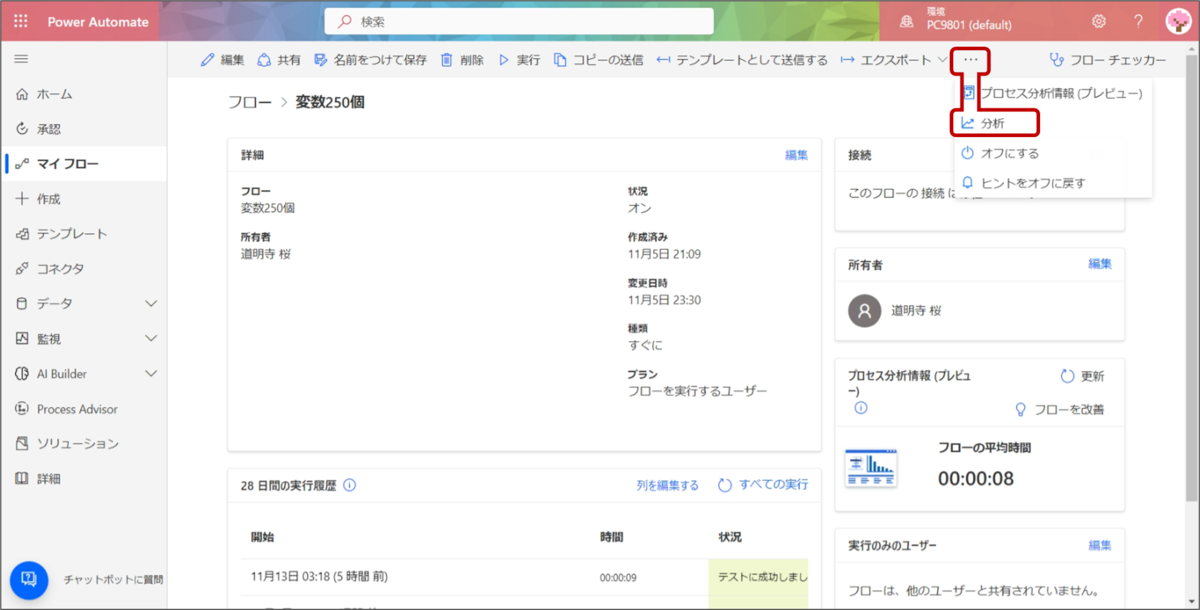Open 承認 in sidebar
The image size is (1200, 610).
83,129
